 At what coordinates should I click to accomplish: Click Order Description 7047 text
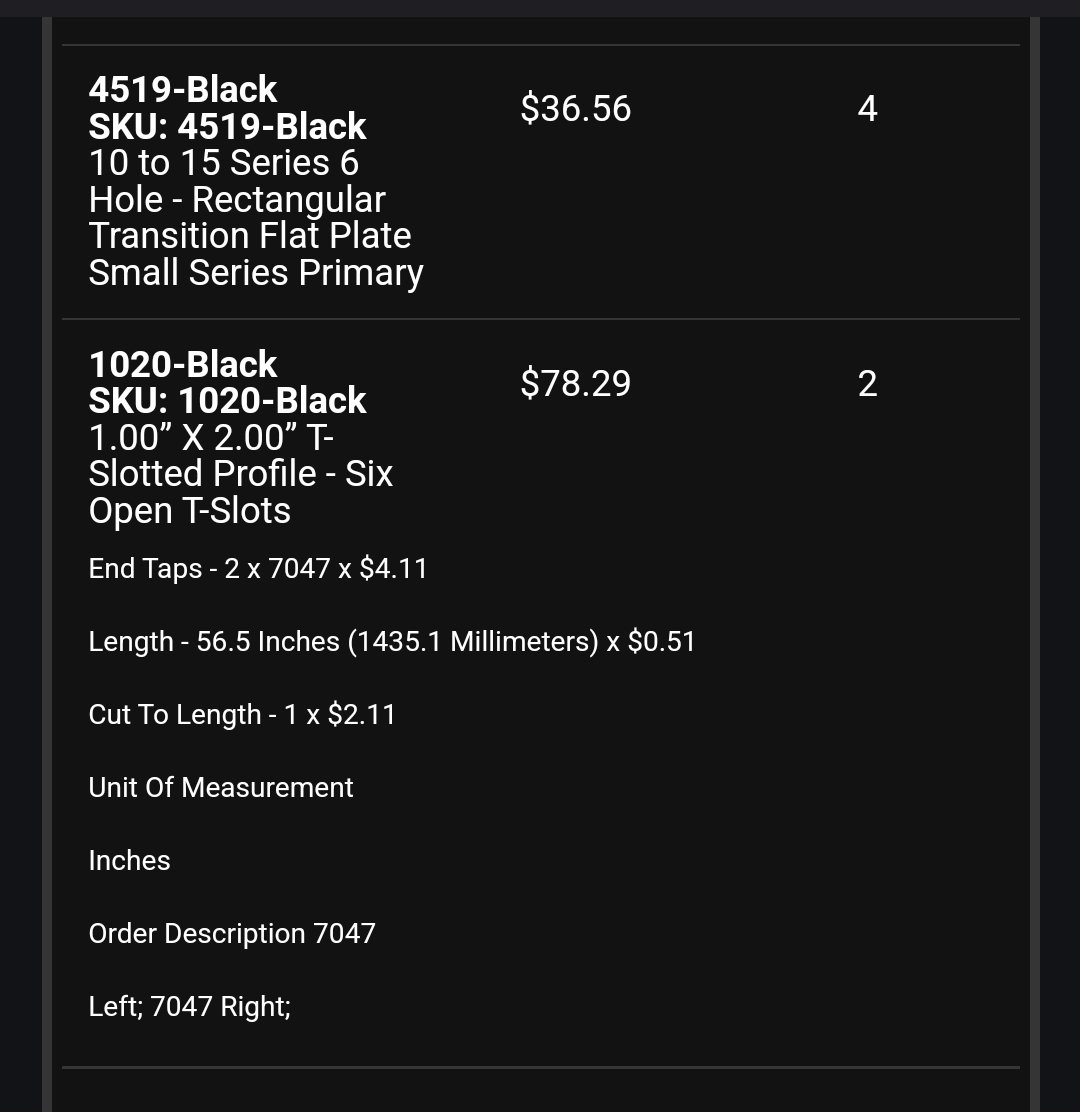coord(232,934)
